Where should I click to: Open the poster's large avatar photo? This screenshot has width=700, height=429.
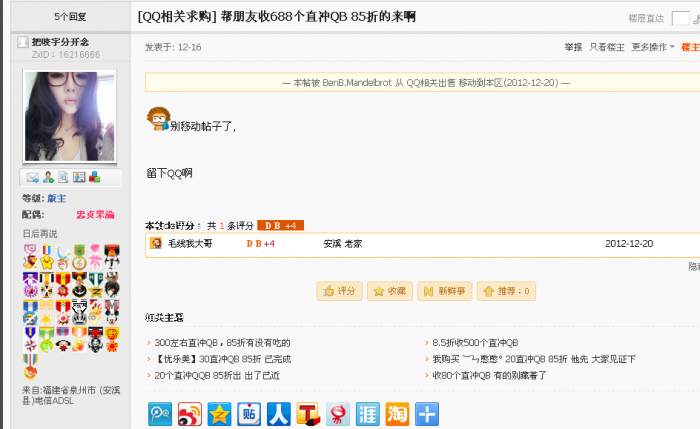pos(69,117)
